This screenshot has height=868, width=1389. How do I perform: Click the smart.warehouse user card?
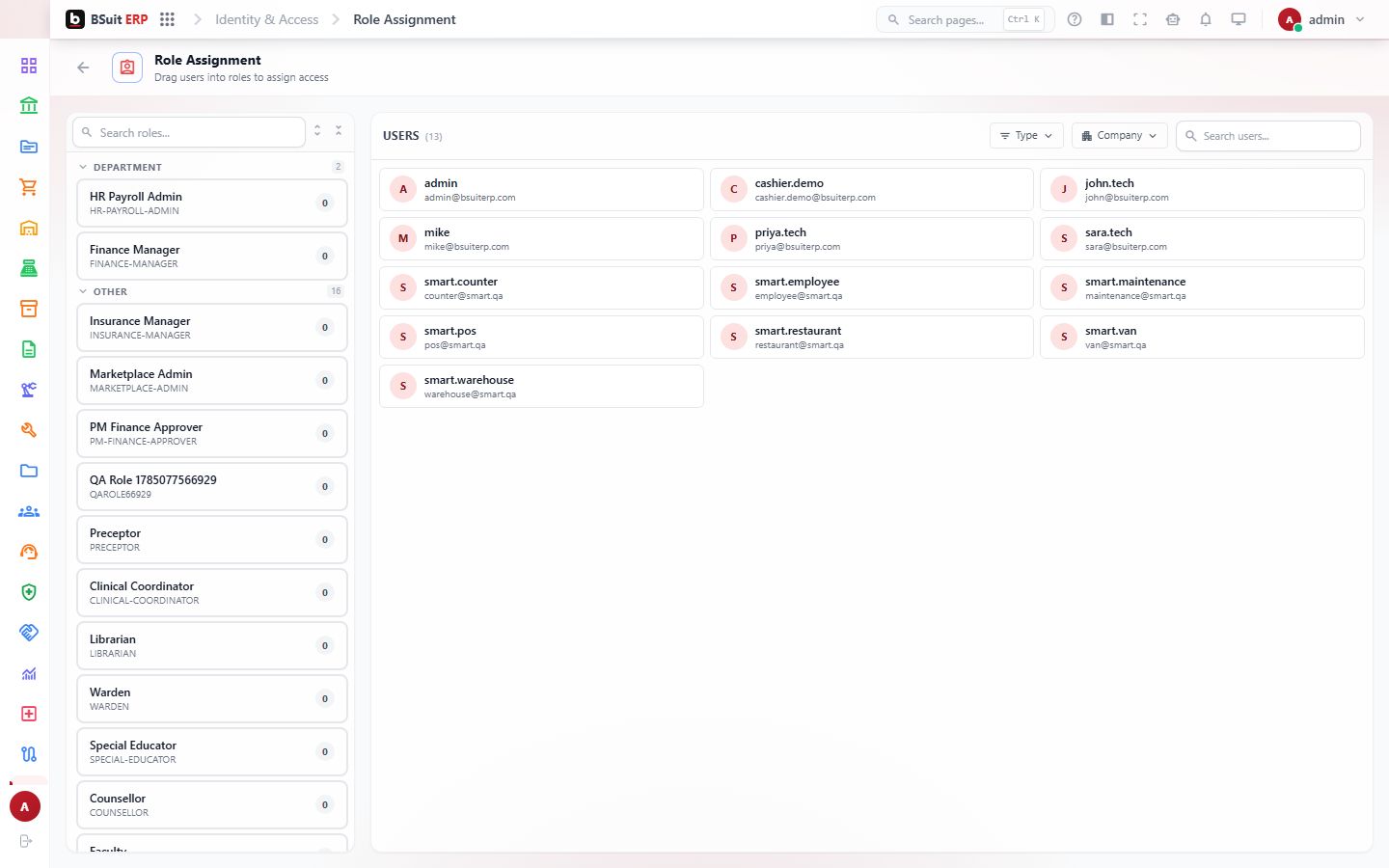(541, 387)
